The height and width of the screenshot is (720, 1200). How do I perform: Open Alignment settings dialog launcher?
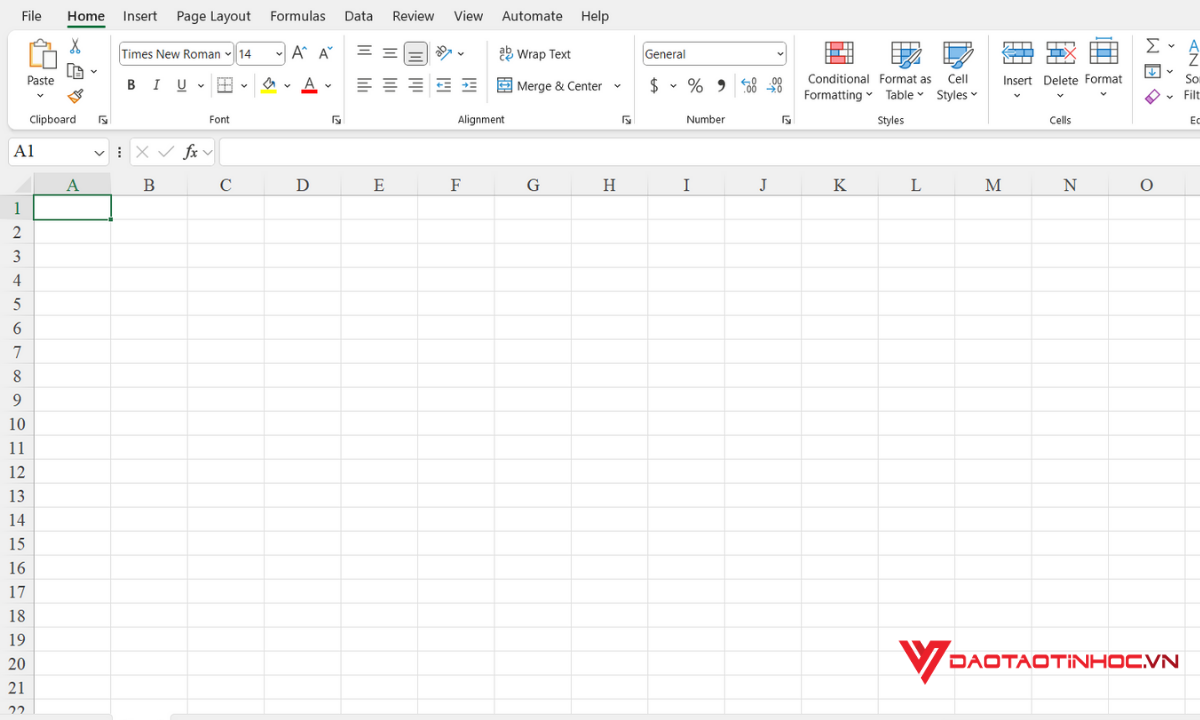(x=627, y=120)
